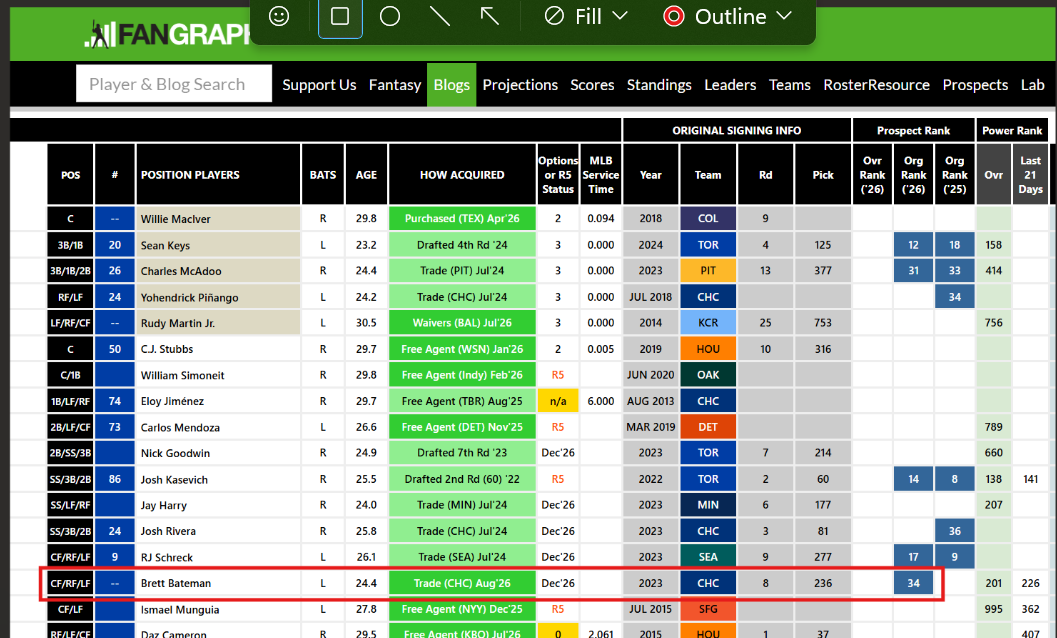Open Nick Goodwin player link
This screenshot has height=638, width=1057.
click(175, 453)
